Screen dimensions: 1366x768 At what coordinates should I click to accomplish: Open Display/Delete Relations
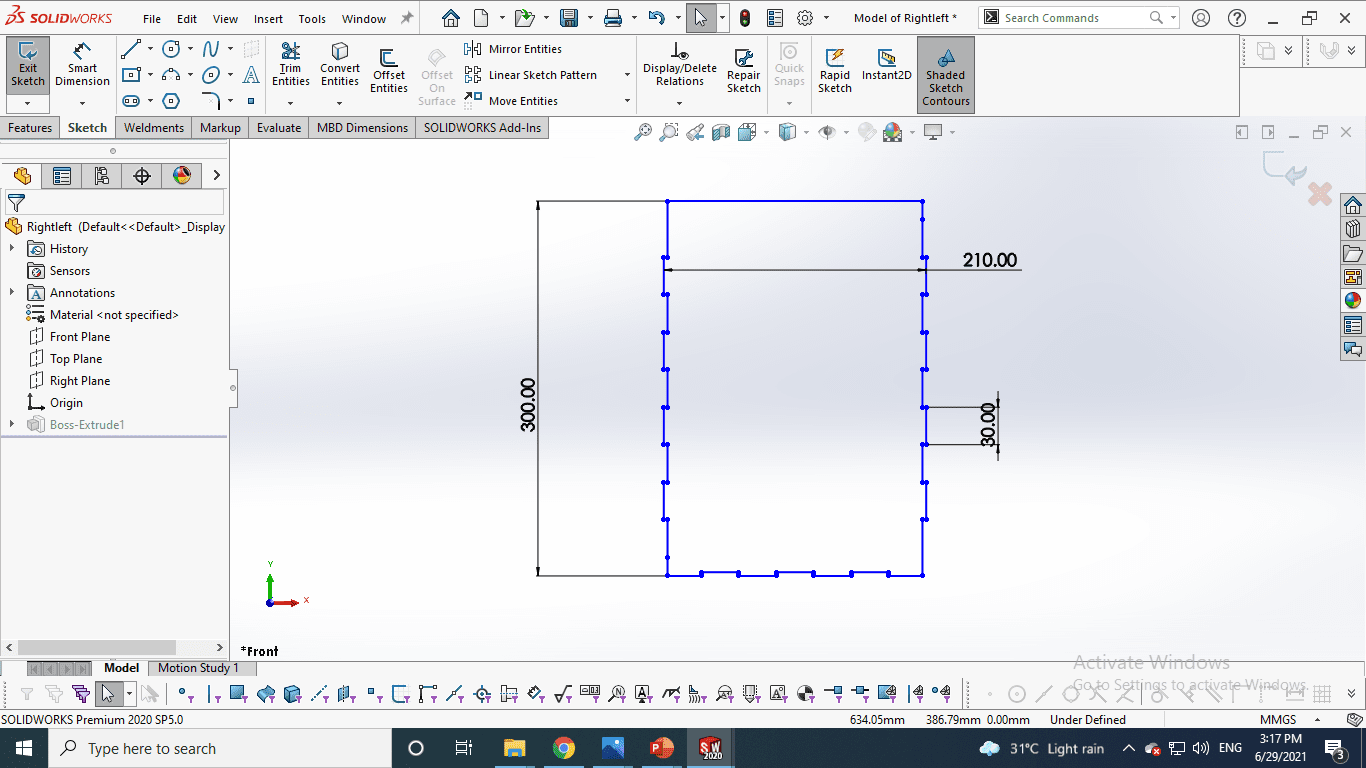[680, 65]
